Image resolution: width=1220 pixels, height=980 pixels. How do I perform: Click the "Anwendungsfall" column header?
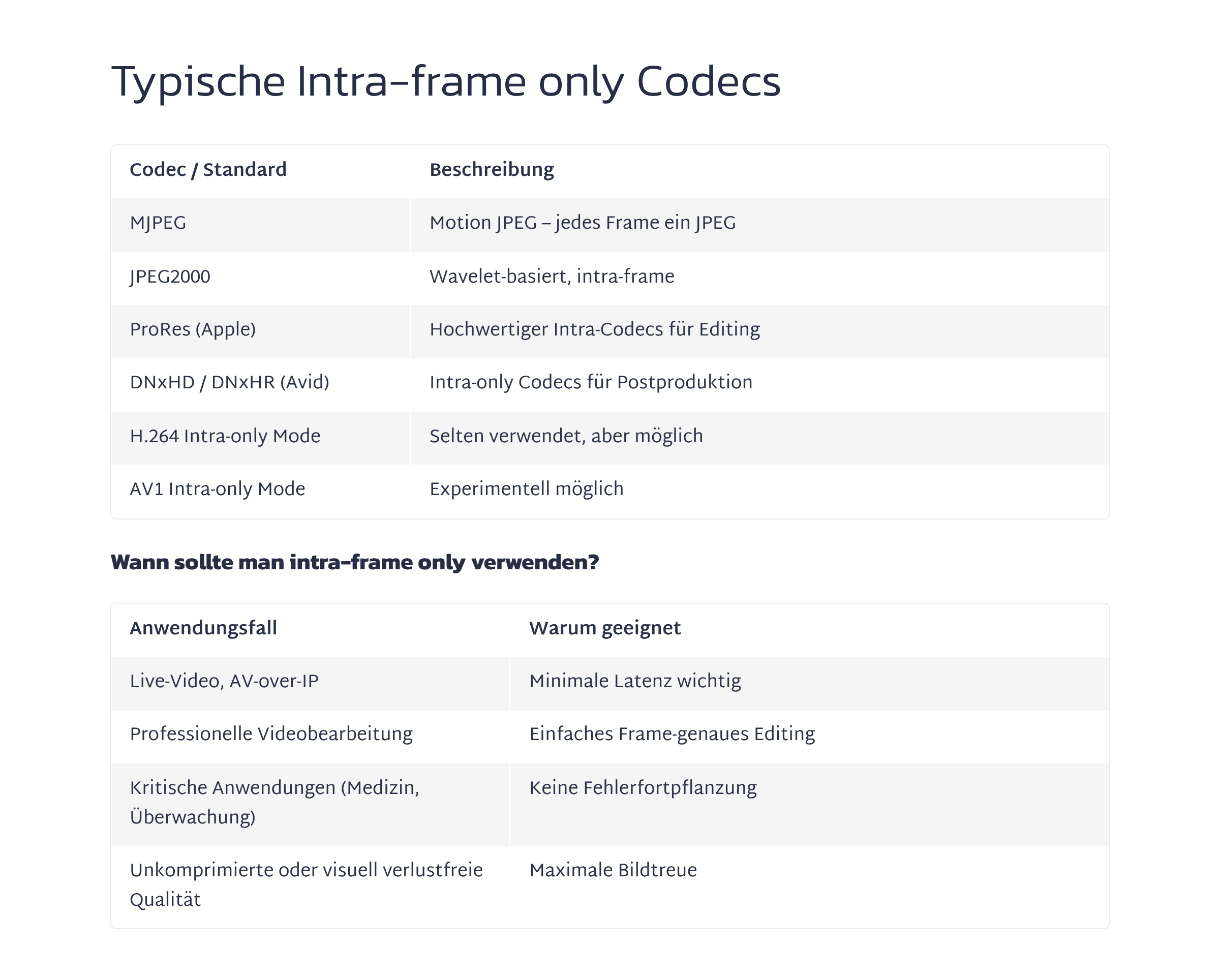click(x=203, y=628)
